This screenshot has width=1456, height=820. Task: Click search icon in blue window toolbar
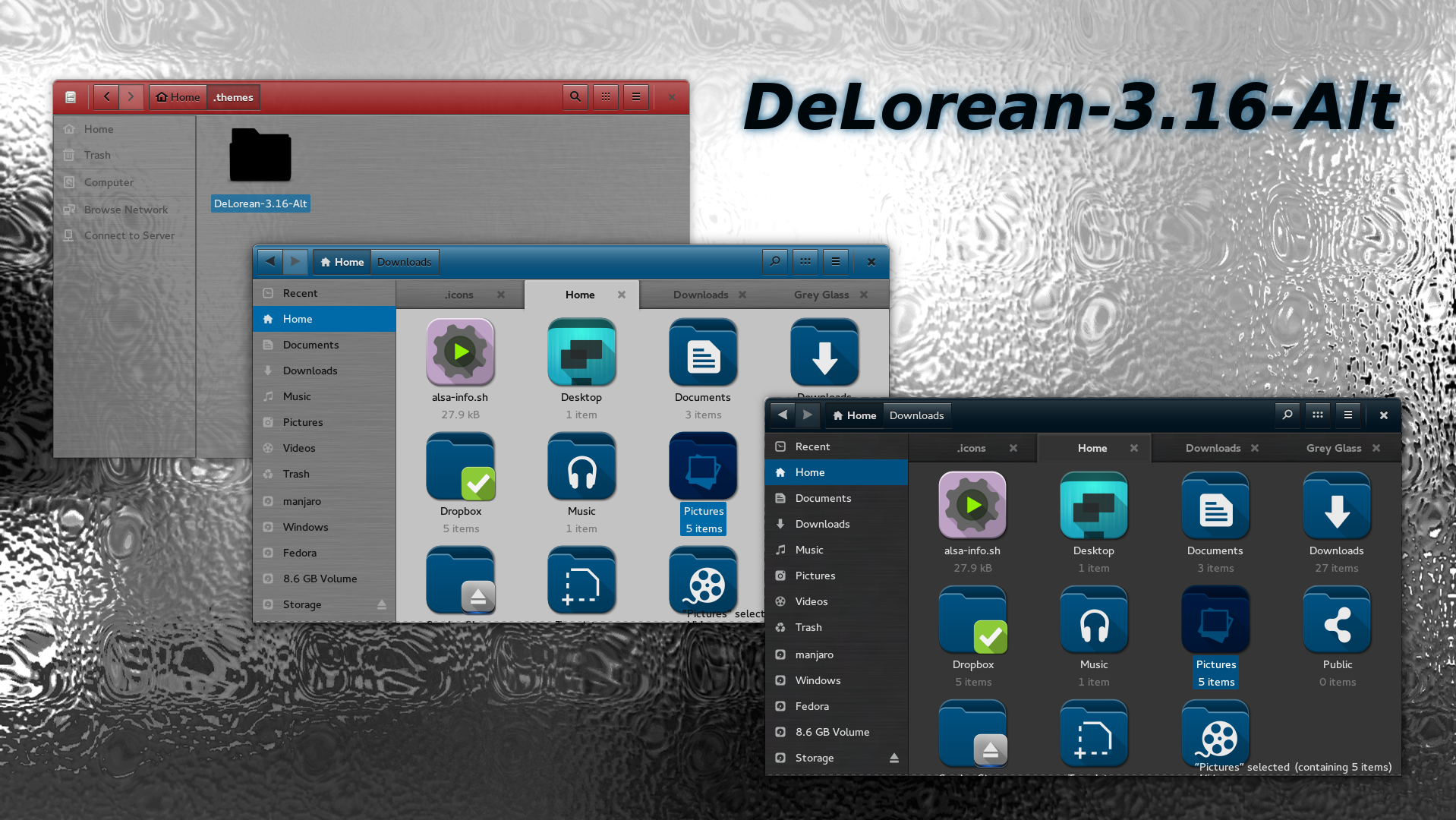click(x=775, y=262)
